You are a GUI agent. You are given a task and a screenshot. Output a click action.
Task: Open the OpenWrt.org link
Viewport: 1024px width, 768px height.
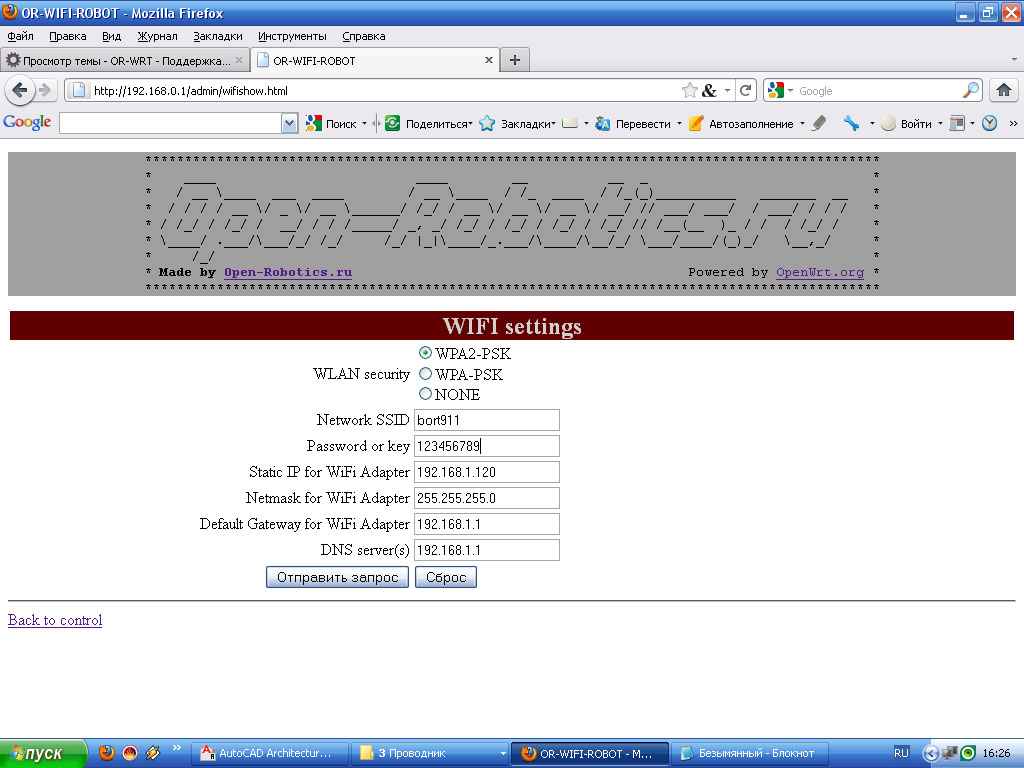coord(820,272)
